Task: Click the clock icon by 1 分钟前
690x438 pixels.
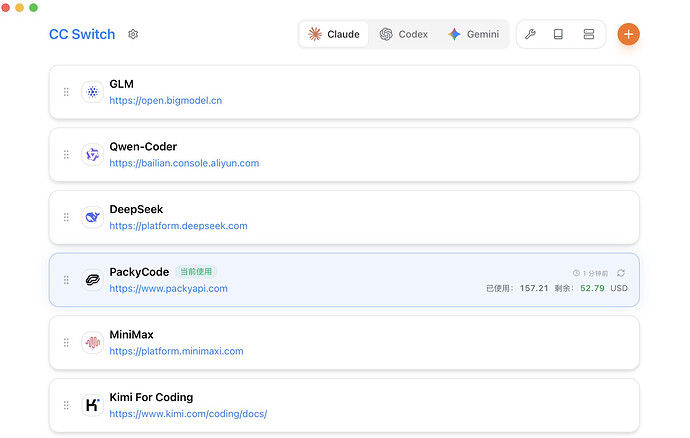Action: coord(576,273)
